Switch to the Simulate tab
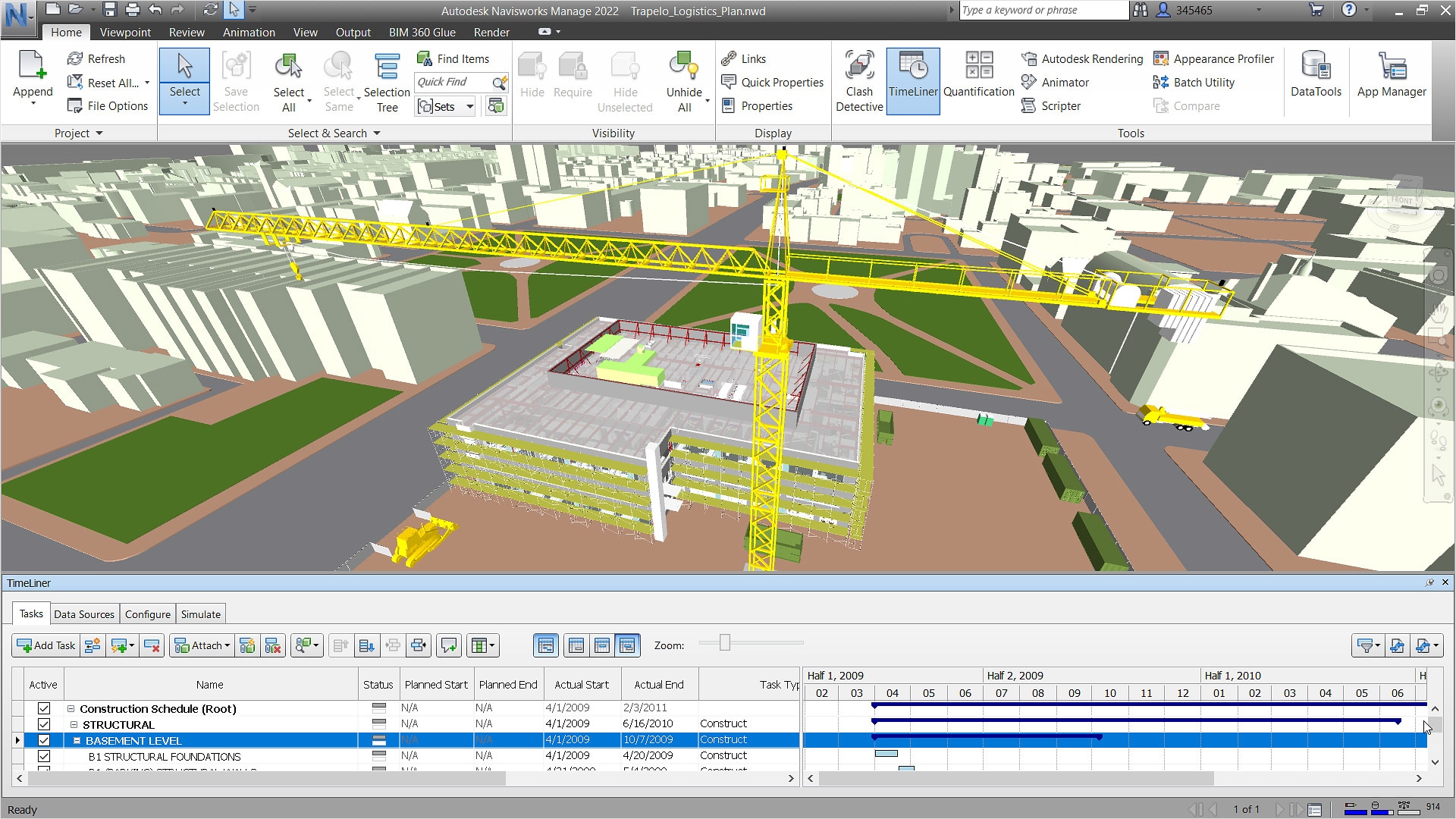Image resolution: width=1456 pixels, height=819 pixels. coord(200,614)
